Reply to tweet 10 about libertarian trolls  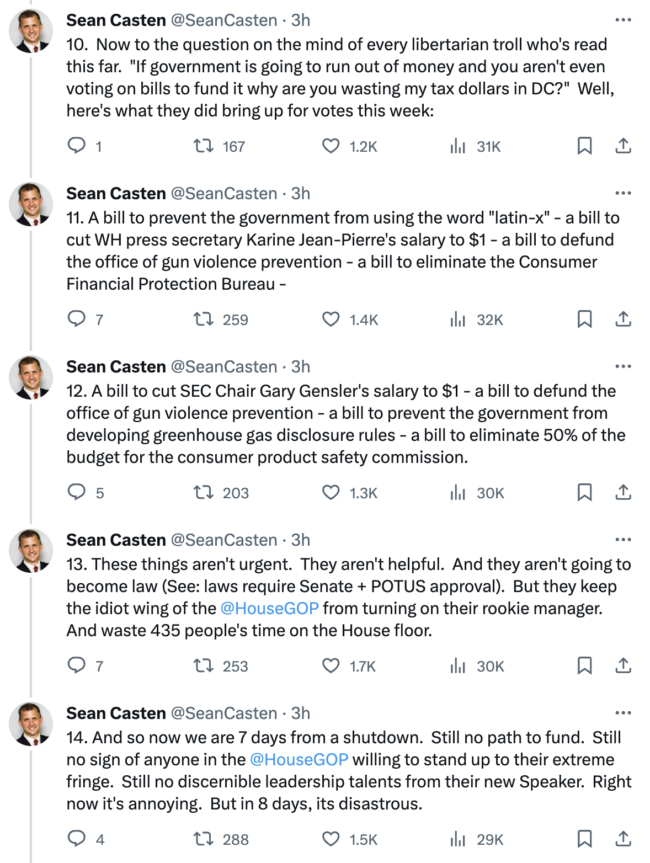coord(77,146)
